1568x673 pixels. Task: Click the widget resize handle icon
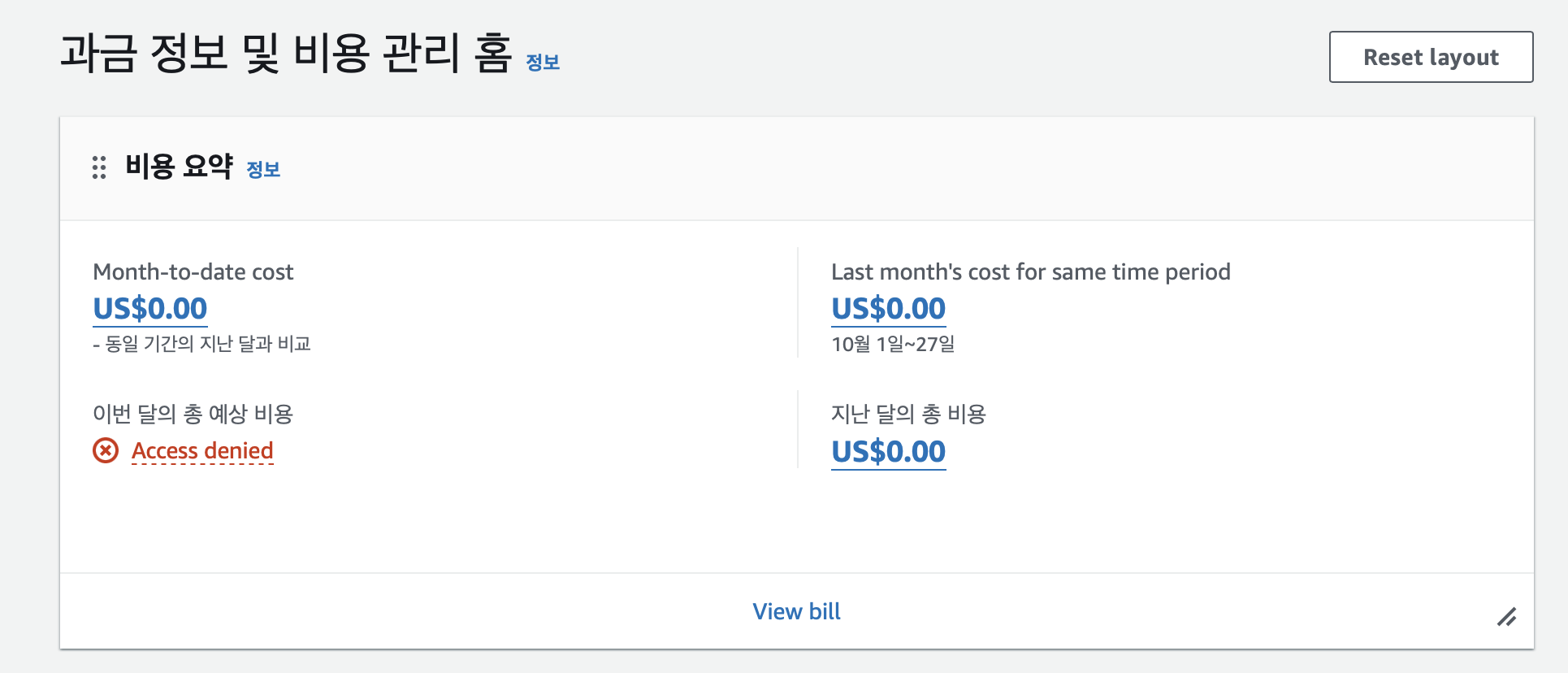click(x=1507, y=617)
